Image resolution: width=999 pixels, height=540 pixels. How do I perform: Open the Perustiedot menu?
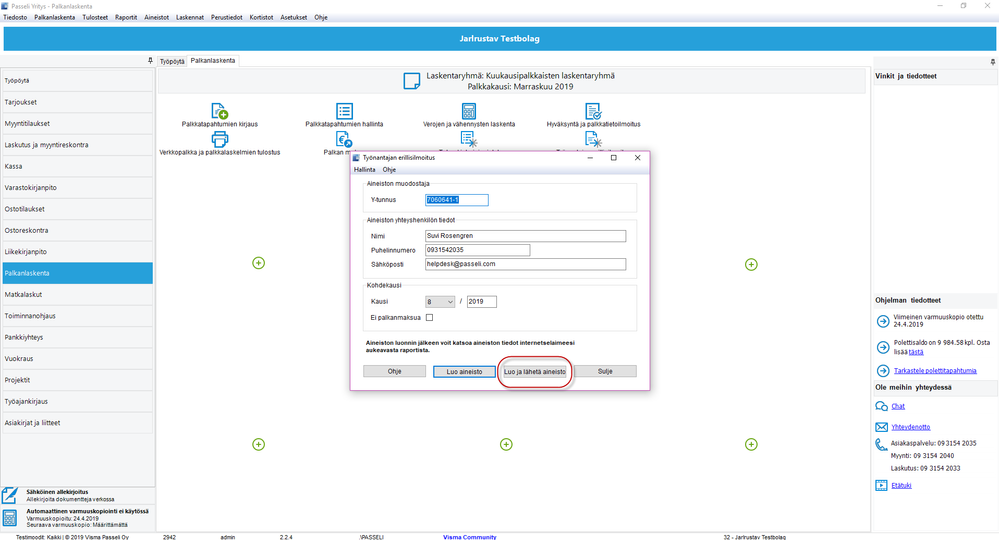pyautogui.click(x=227, y=17)
